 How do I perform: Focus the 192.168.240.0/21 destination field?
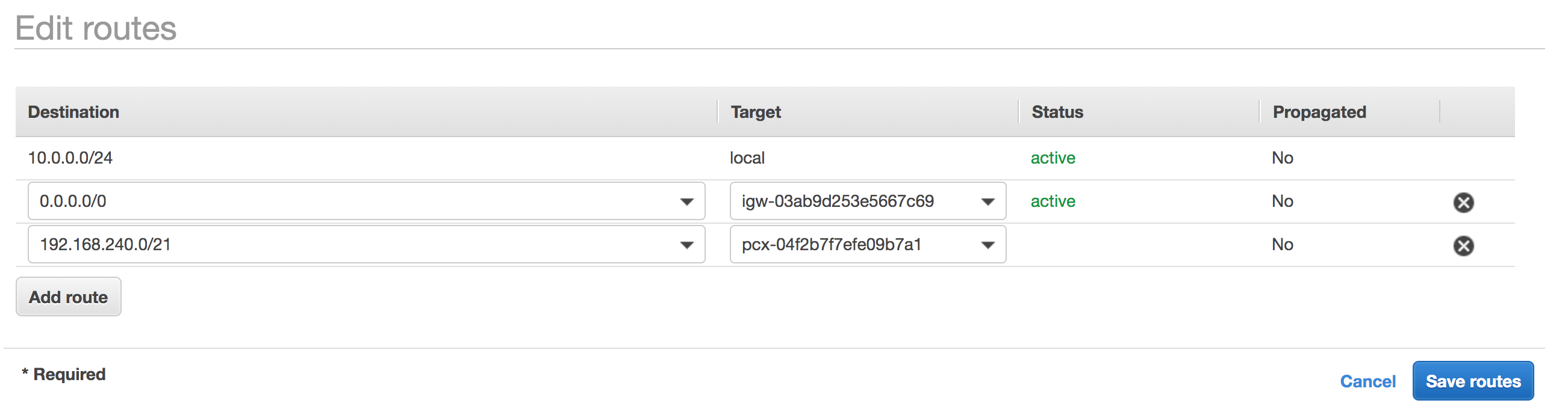pos(367,244)
